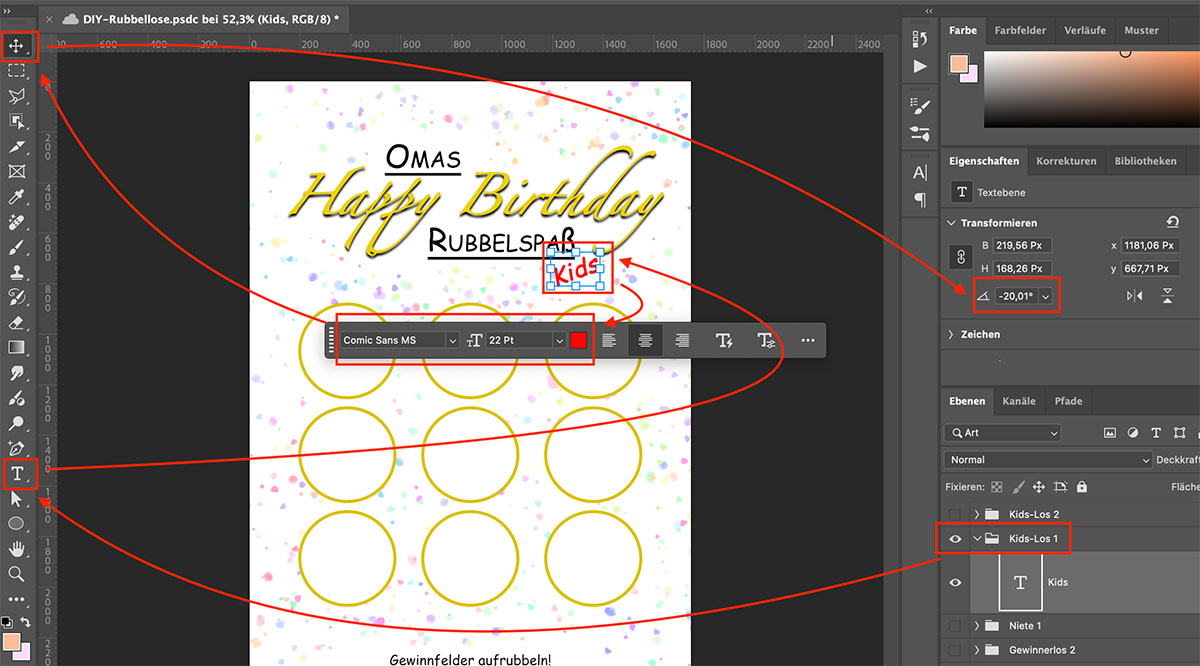Open the History panel icon

pyautogui.click(x=920, y=38)
